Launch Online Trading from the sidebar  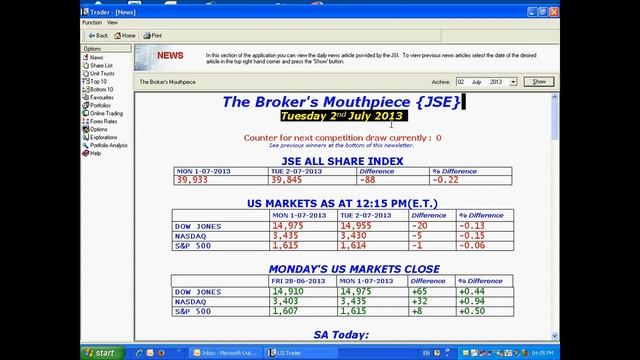pyautogui.click(x=103, y=113)
